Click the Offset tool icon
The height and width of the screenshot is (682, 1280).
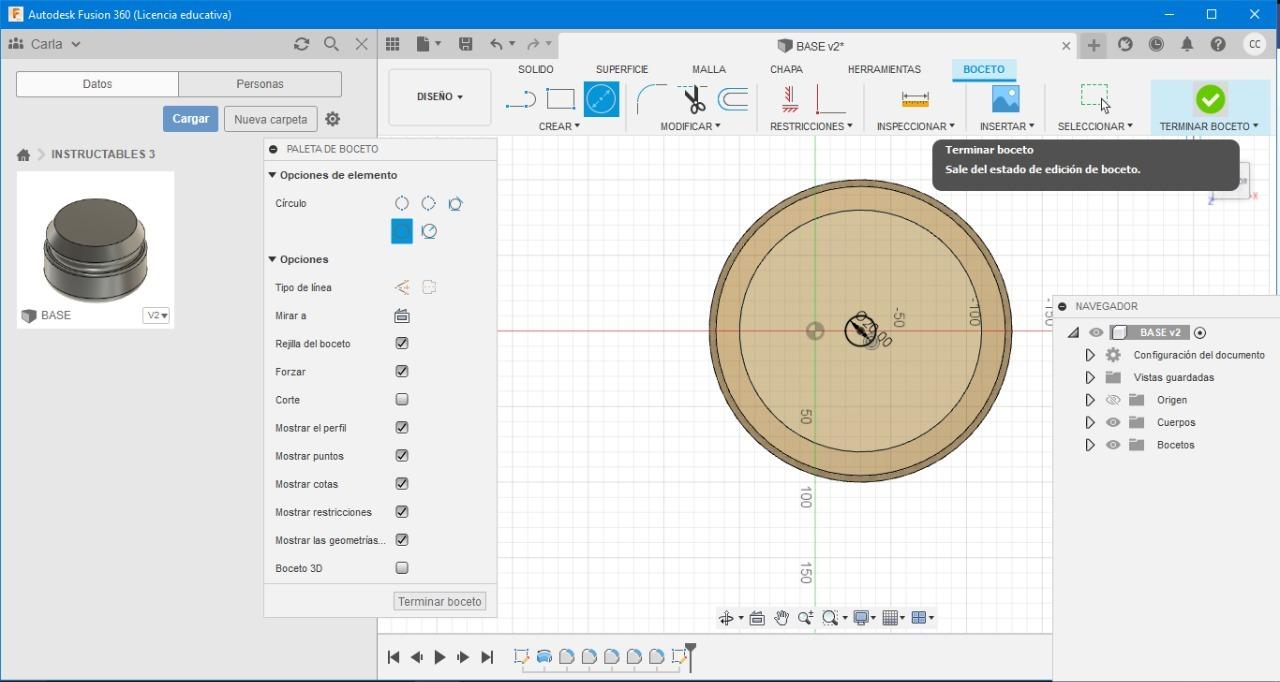[x=733, y=99]
